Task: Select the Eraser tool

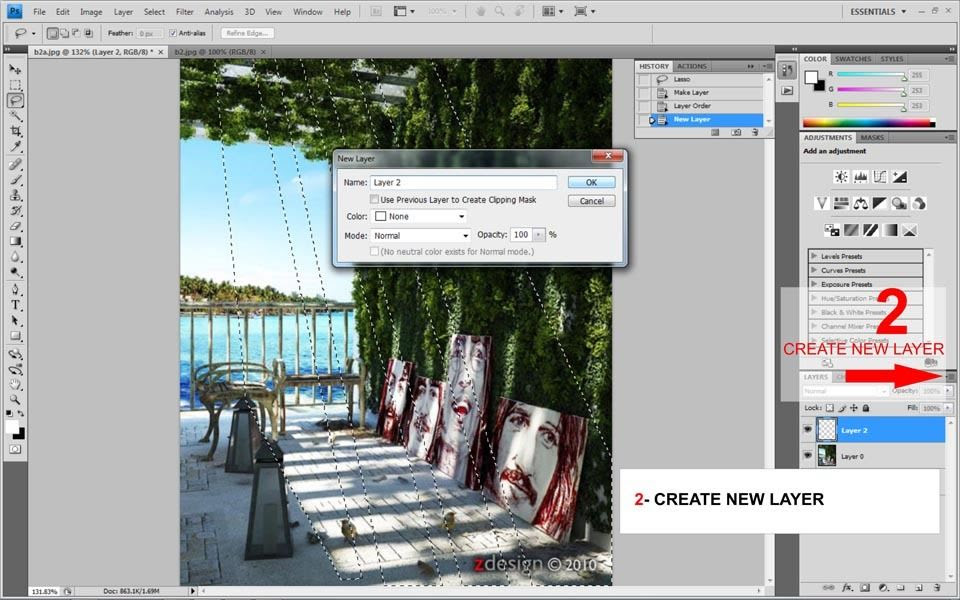Action: click(x=15, y=226)
